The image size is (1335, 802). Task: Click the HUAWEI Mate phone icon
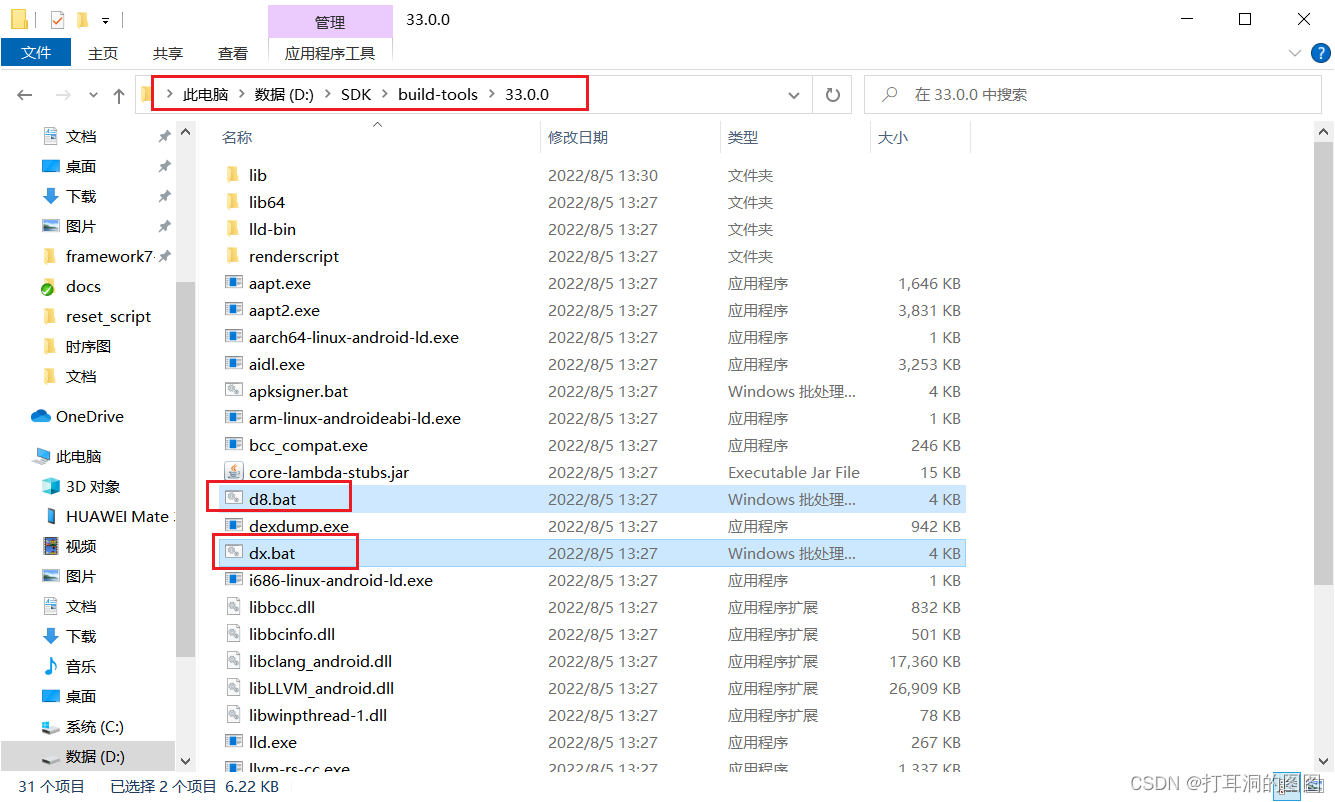point(51,516)
